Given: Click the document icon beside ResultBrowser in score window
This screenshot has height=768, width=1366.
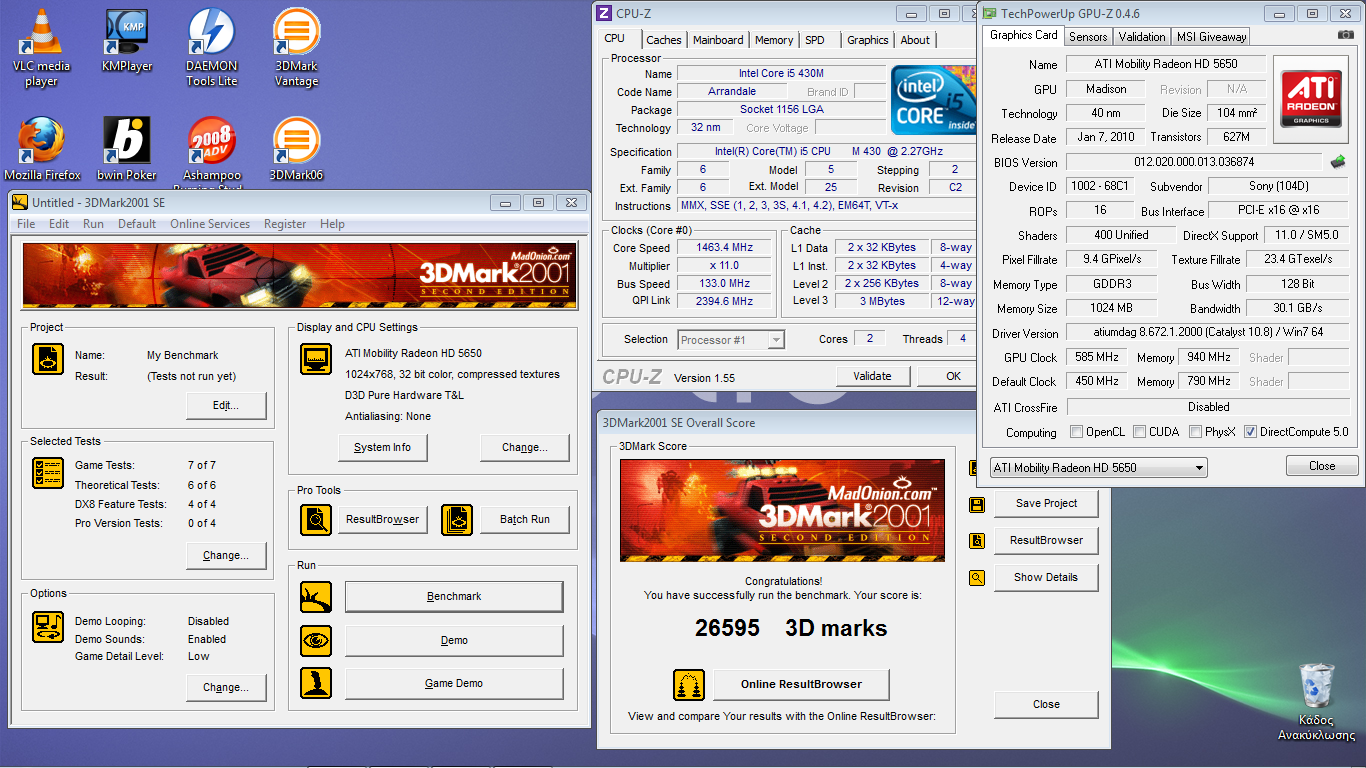Looking at the screenshot, I should pyautogui.click(x=977, y=541).
